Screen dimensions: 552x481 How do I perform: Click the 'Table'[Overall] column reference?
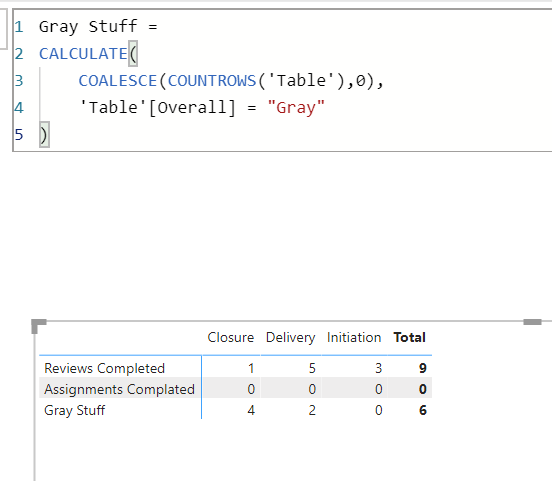pyautogui.click(x=157, y=107)
